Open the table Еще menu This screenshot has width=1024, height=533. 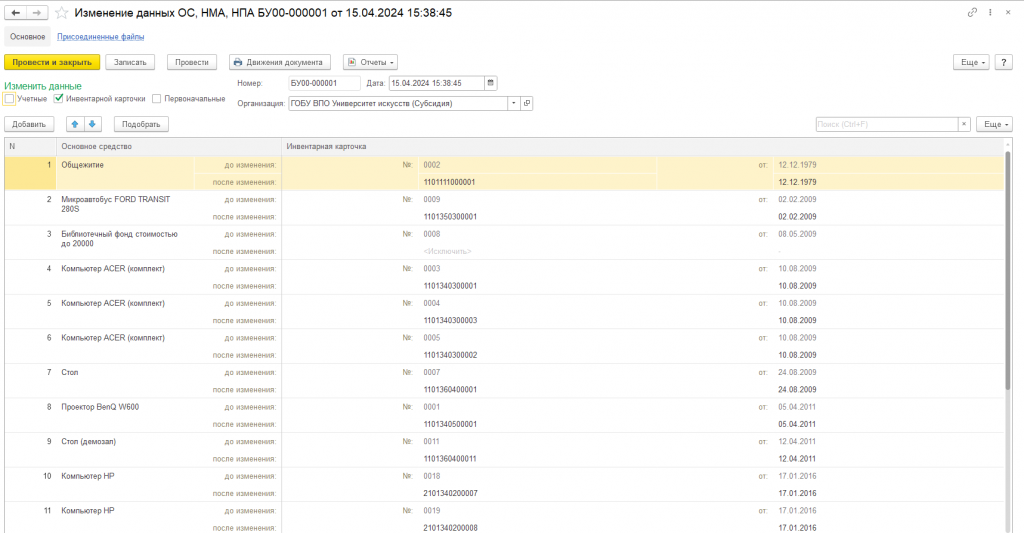994,124
